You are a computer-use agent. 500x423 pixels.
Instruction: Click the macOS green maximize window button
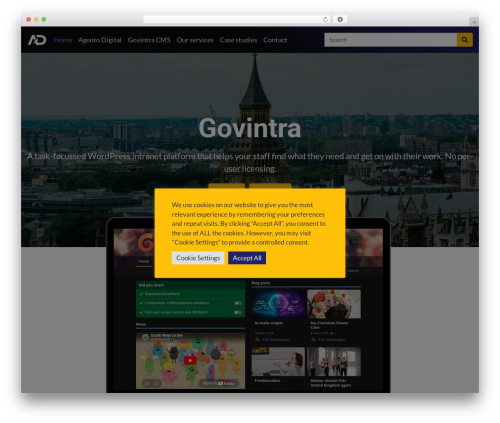pos(44,19)
